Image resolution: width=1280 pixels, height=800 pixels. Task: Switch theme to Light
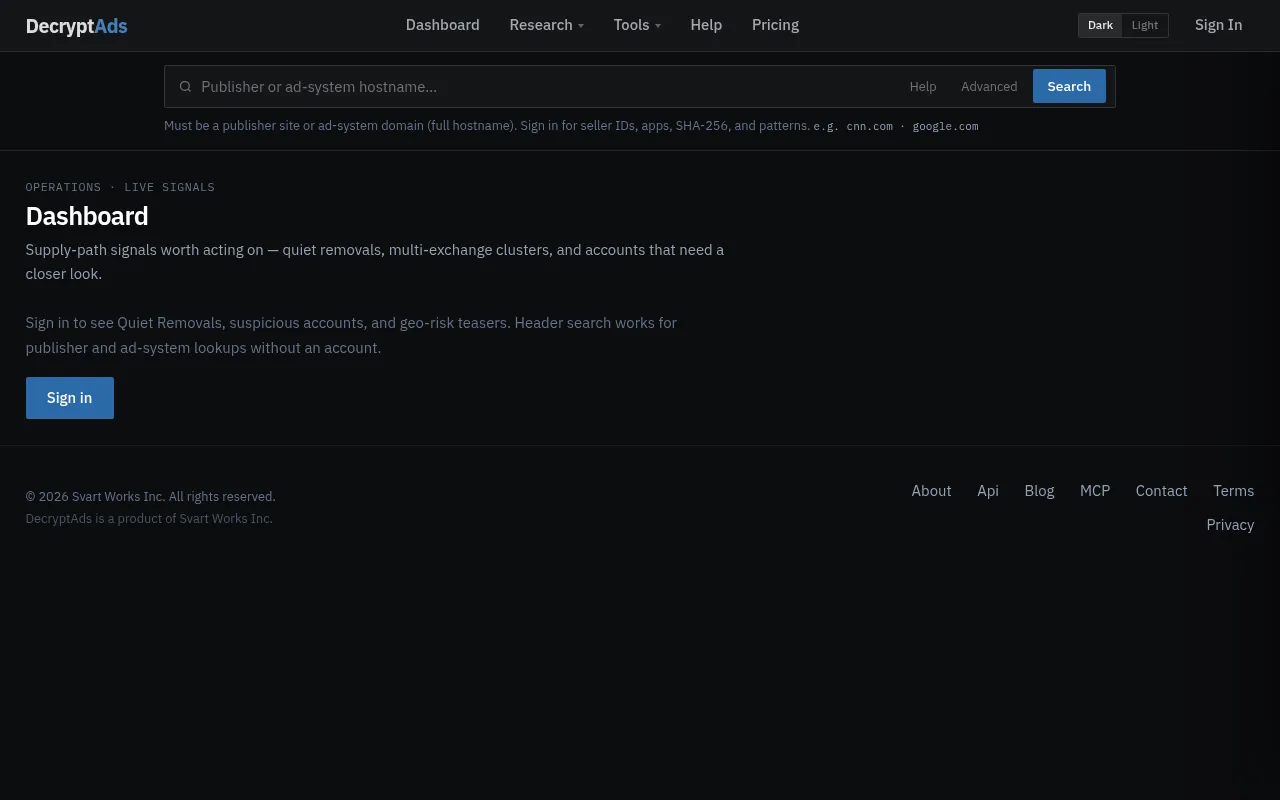pyautogui.click(x=1145, y=25)
